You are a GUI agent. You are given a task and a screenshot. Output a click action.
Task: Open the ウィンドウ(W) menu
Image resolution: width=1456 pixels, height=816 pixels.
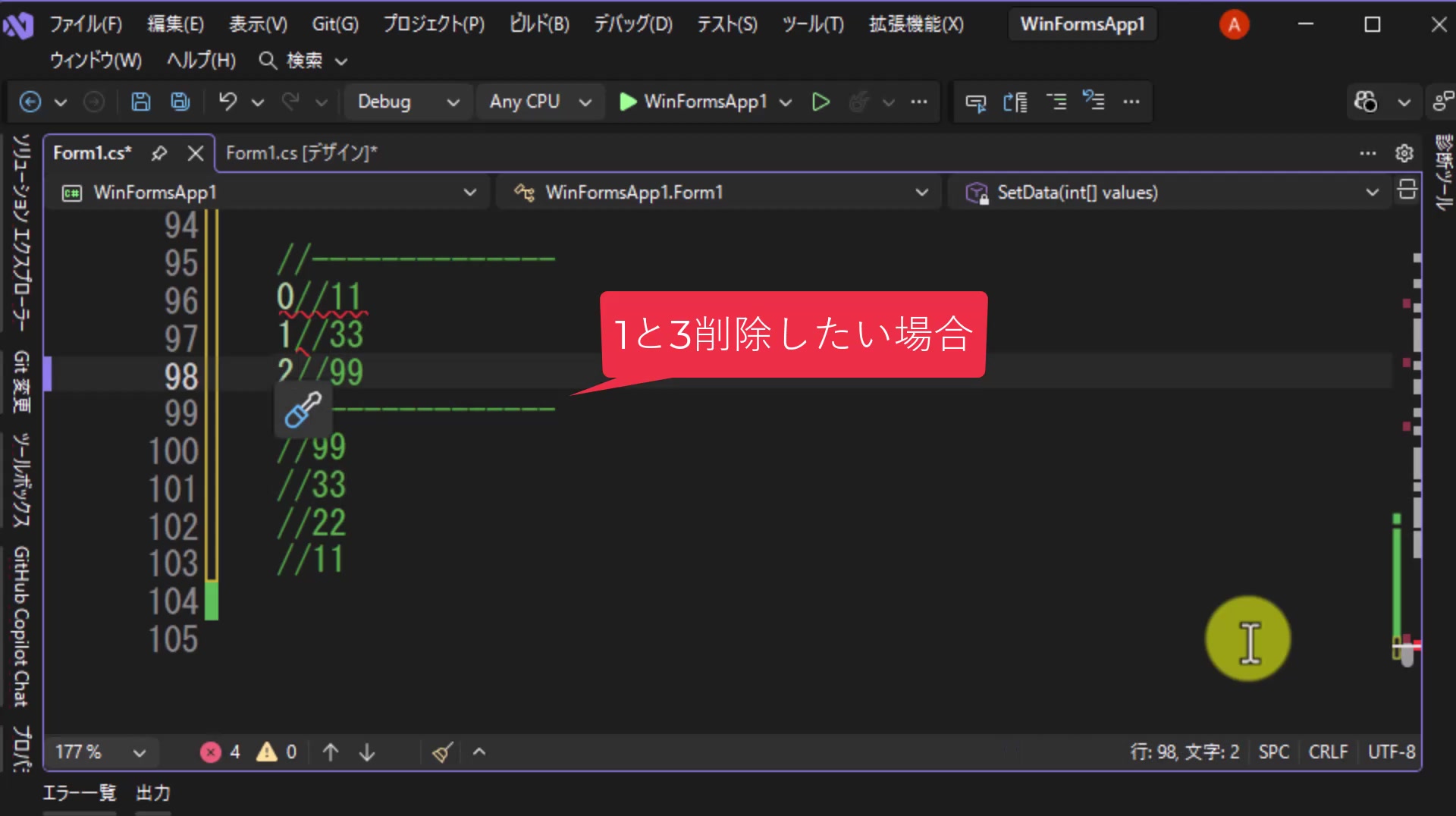[96, 61]
